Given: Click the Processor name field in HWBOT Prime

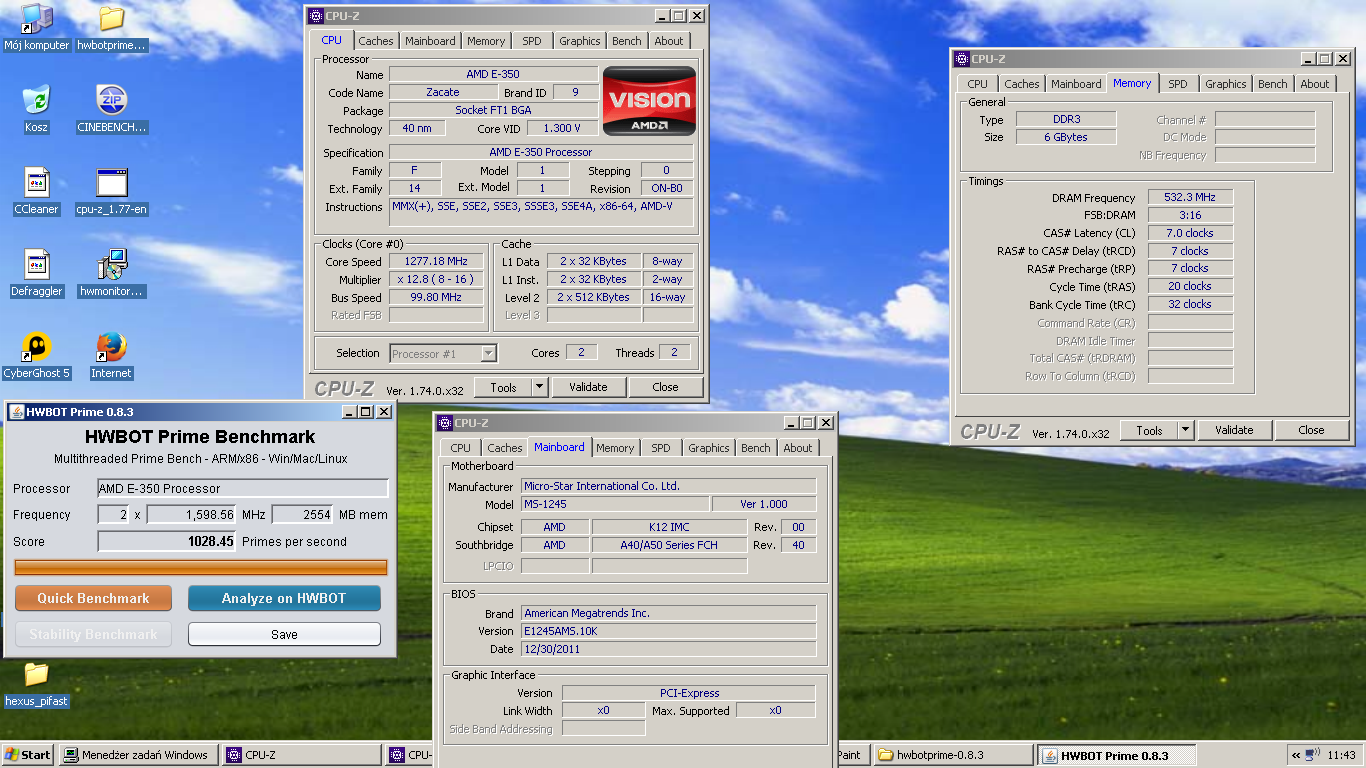Looking at the screenshot, I should (243, 488).
